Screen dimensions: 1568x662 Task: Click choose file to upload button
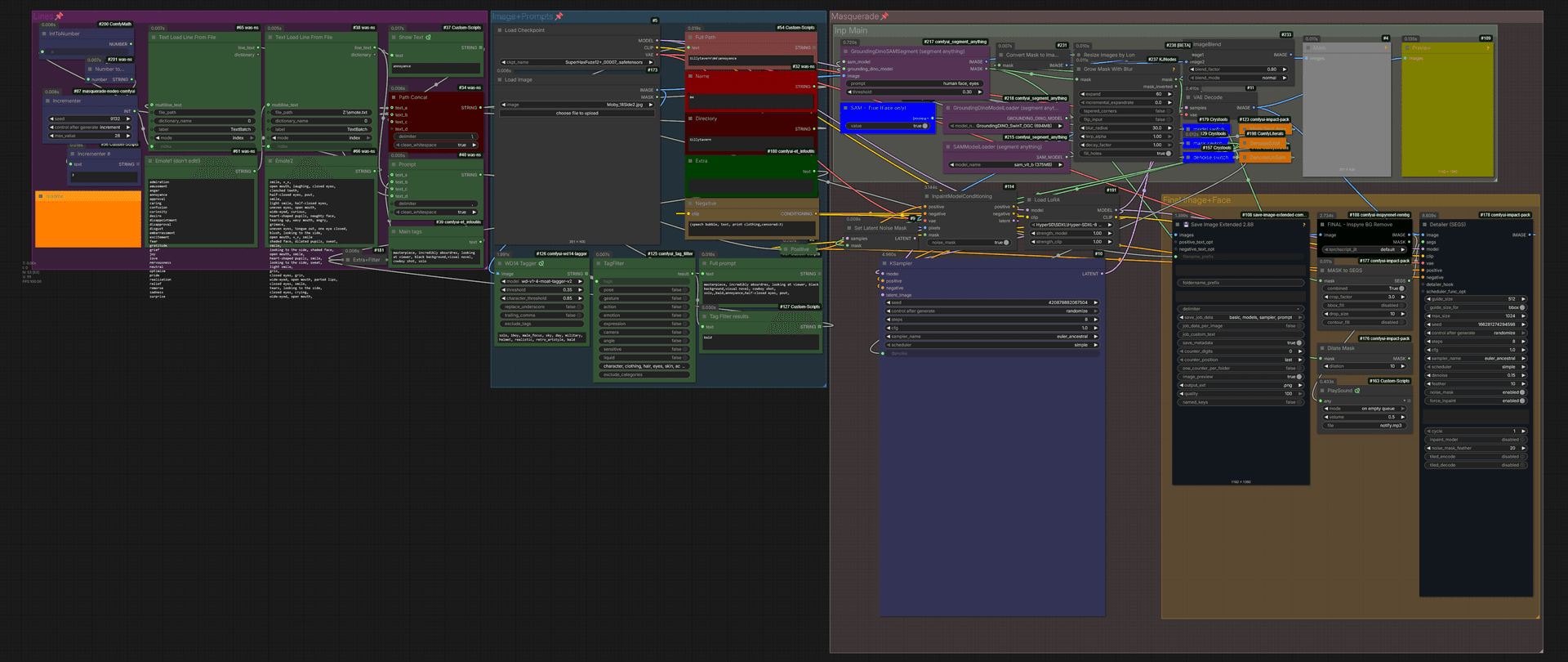(577, 114)
